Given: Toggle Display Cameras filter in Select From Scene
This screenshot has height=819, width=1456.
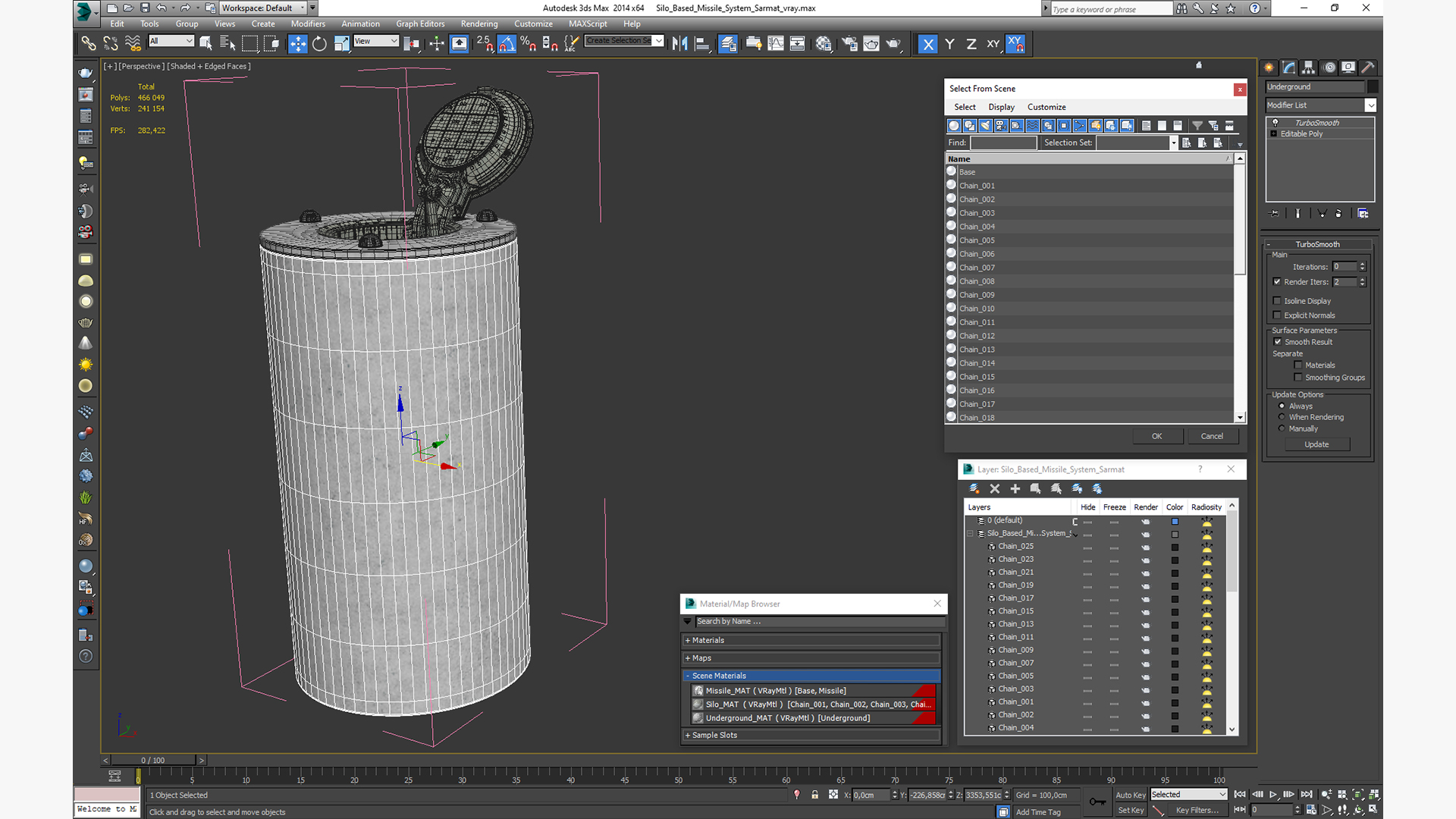Looking at the screenshot, I should click(x=1001, y=126).
